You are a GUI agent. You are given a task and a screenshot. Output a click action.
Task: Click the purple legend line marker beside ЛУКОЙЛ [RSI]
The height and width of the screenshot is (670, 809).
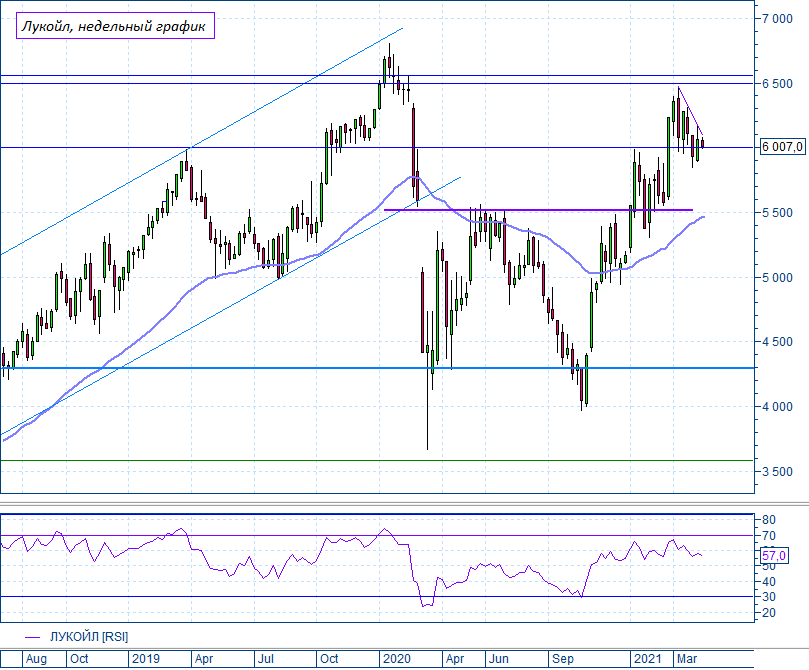click(x=33, y=638)
